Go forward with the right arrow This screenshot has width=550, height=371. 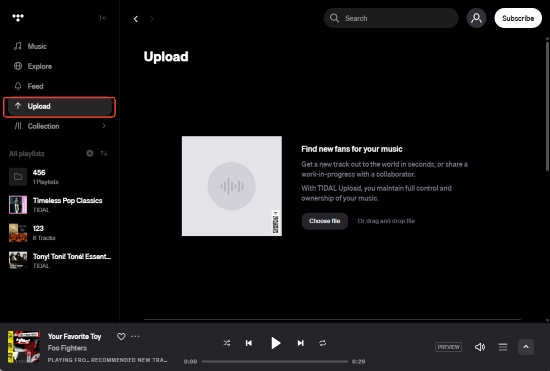(152, 19)
